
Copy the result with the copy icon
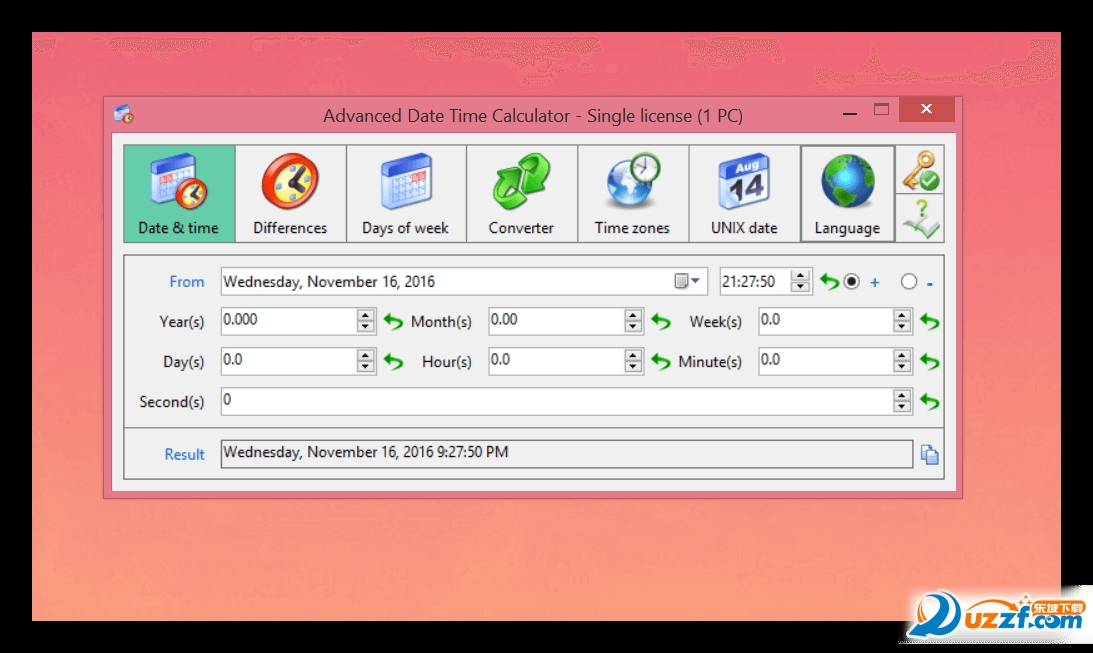pyautogui.click(x=929, y=454)
